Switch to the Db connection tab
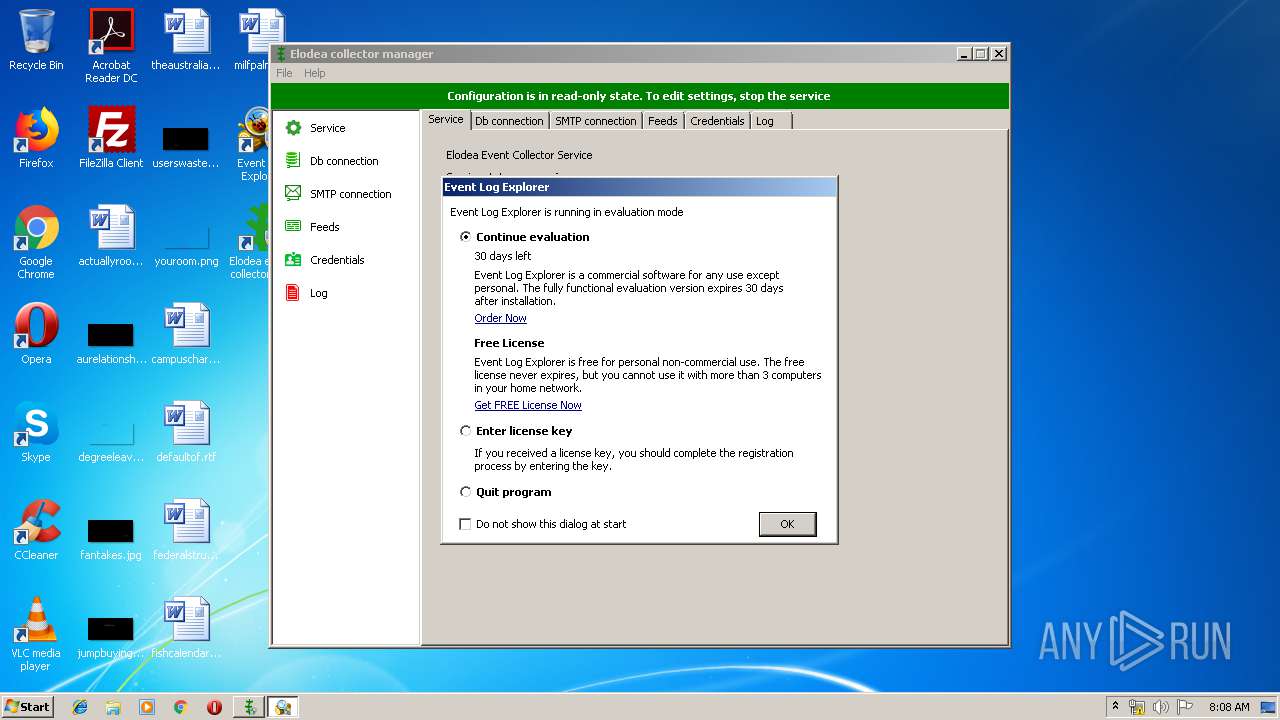The height and width of the screenshot is (720, 1280). point(509,121)
